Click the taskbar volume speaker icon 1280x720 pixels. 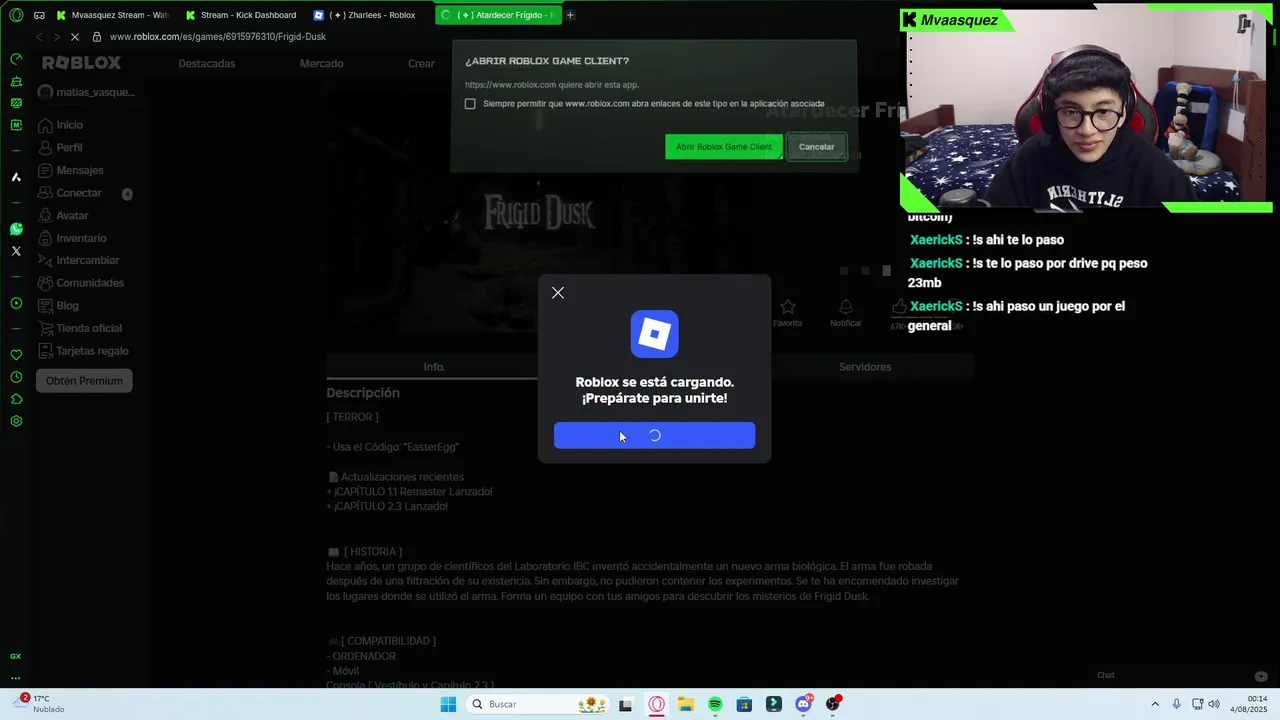point(1214,704)
